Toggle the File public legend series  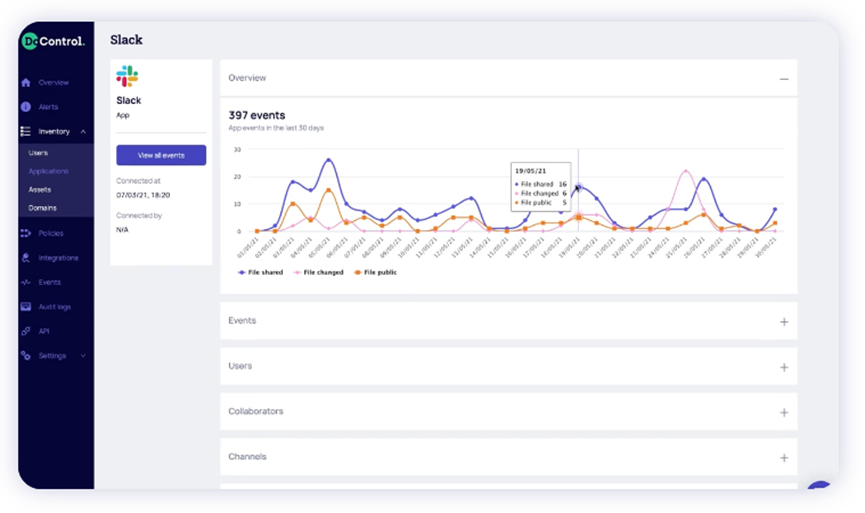pos(375,272)
